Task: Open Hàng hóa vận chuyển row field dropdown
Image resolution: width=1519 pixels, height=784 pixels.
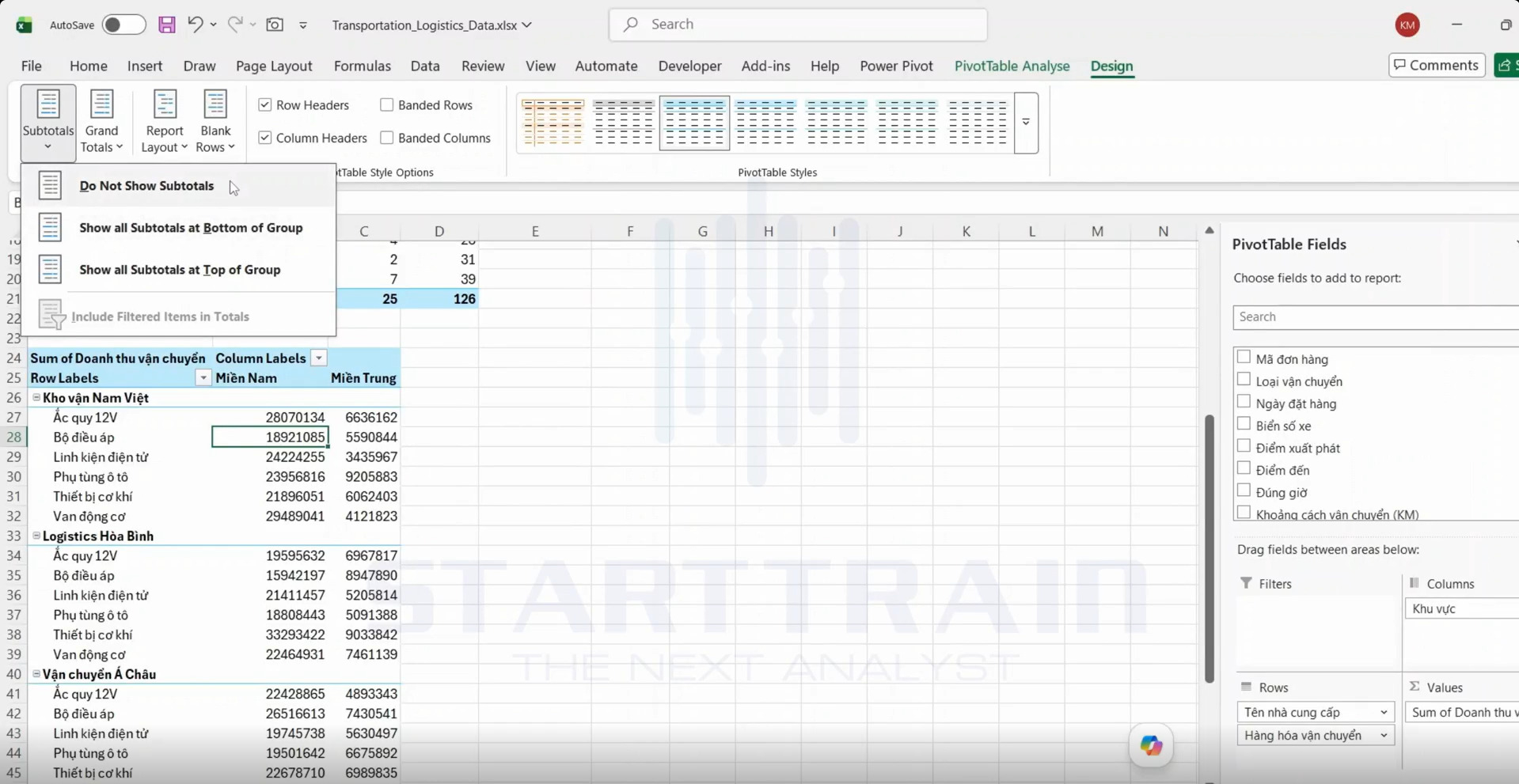Action: (x=1384, y=736)
